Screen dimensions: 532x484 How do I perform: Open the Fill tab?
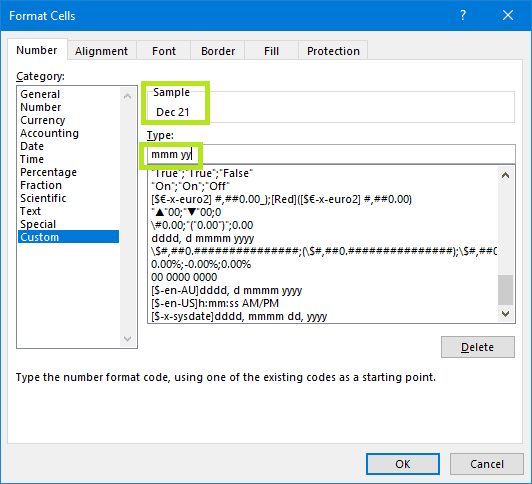(271, 51)
